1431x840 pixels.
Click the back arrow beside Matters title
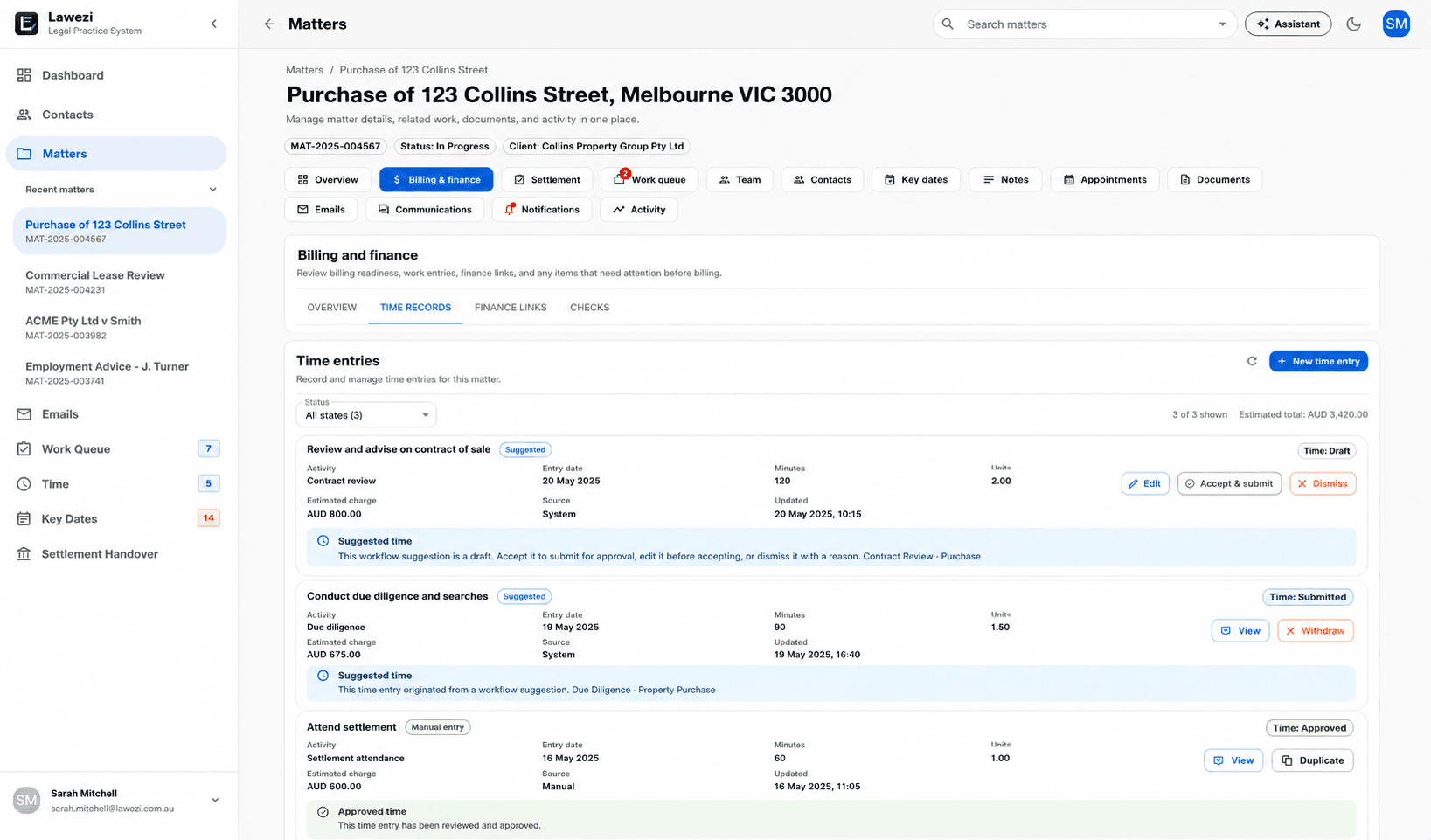pyautogui.click(x=269, y=24)
